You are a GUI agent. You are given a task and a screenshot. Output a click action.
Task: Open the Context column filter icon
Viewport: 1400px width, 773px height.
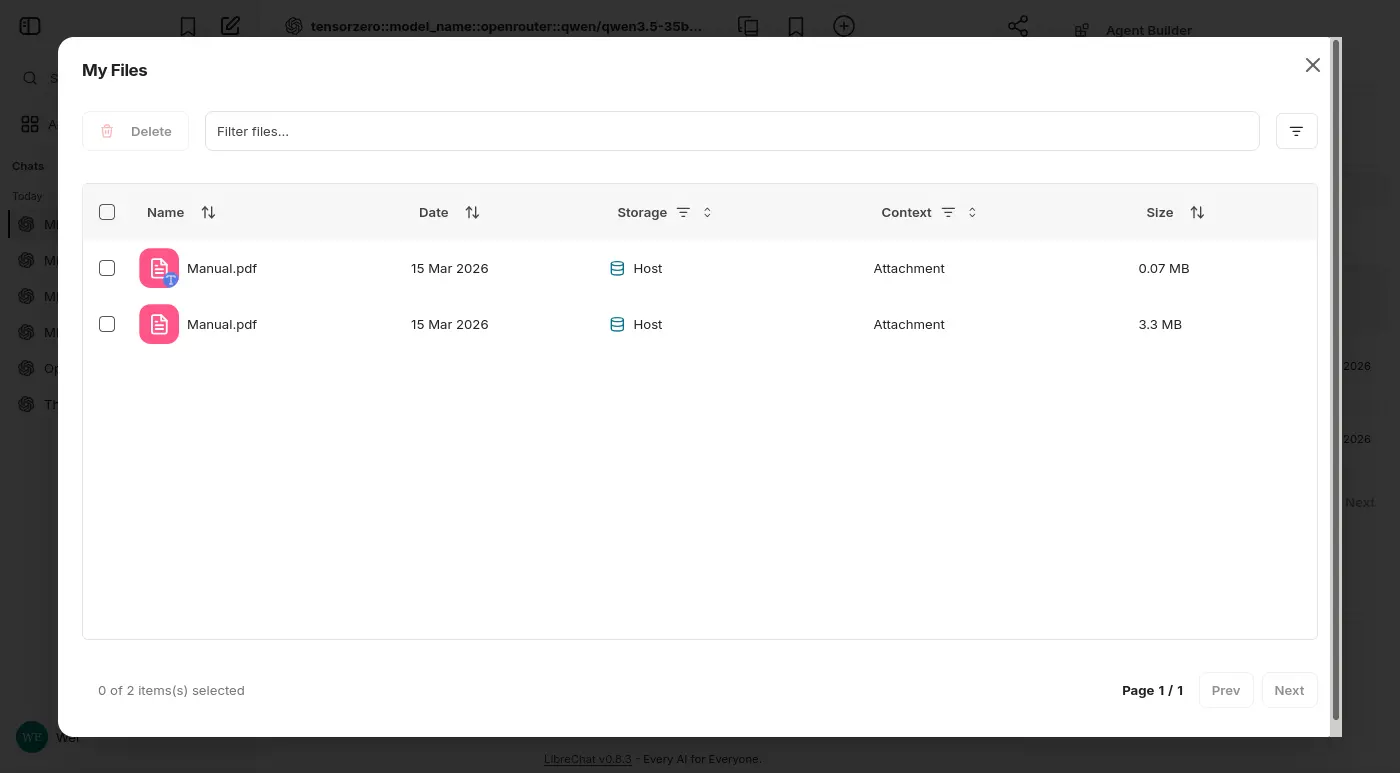pyautogui.click(x=948, y=212)
